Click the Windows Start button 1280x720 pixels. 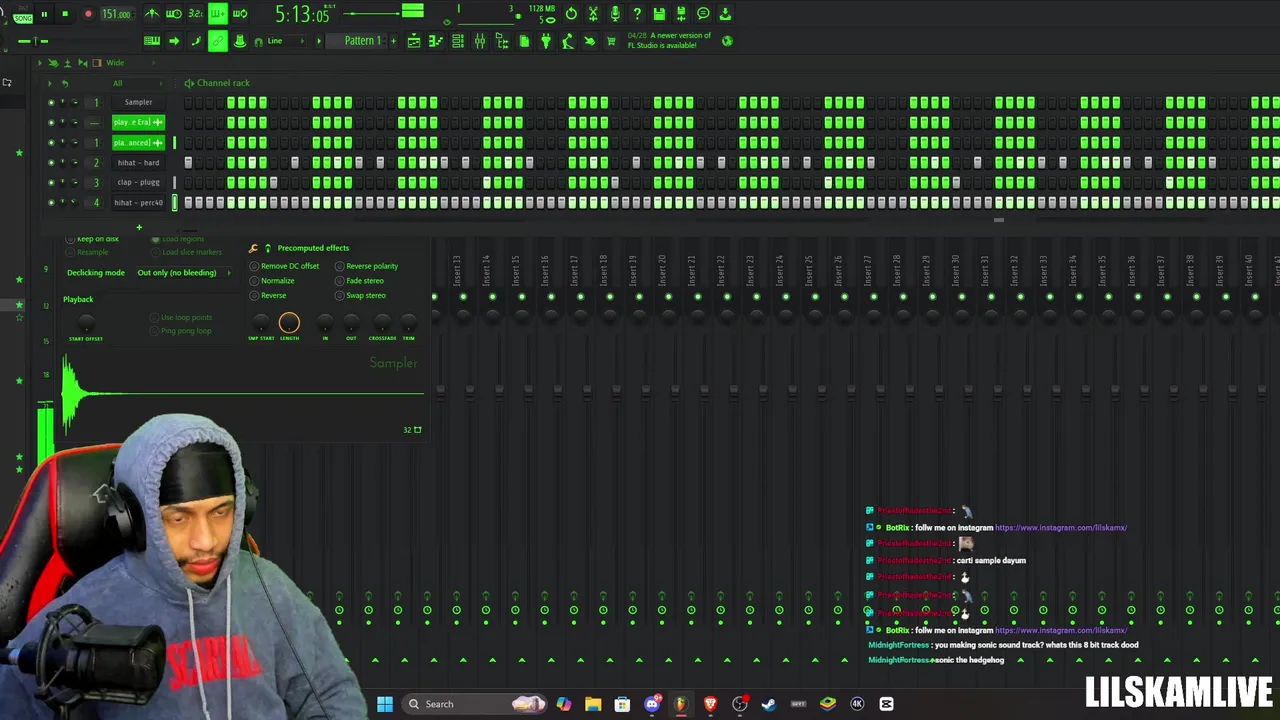(385, 704)
